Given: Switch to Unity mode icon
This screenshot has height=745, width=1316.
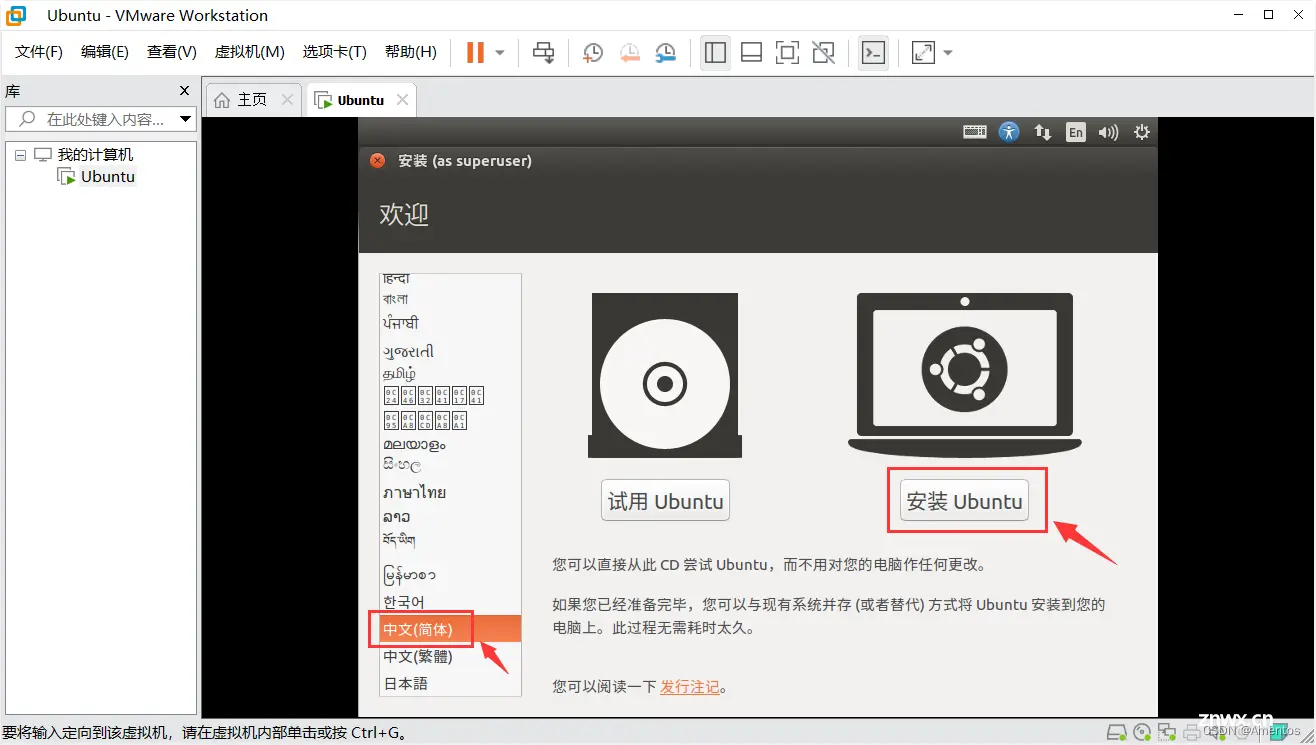Looking at the screenshot, I should (823, 52).
